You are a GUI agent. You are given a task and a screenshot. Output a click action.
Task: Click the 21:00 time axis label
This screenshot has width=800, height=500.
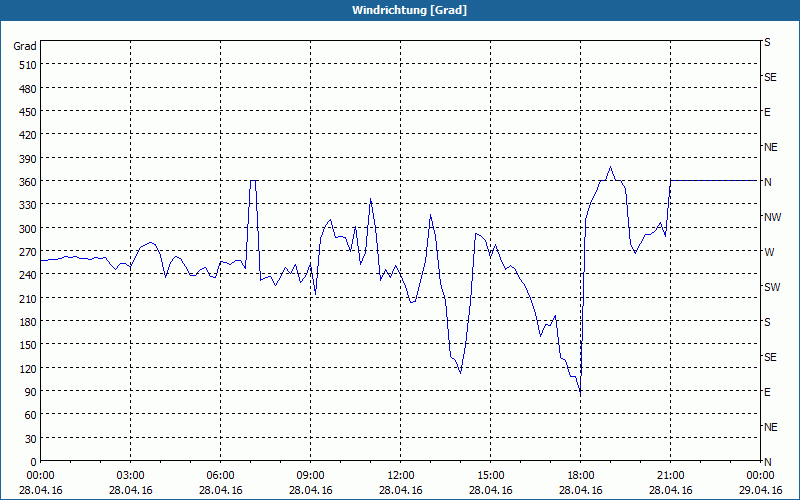[670, 476]
